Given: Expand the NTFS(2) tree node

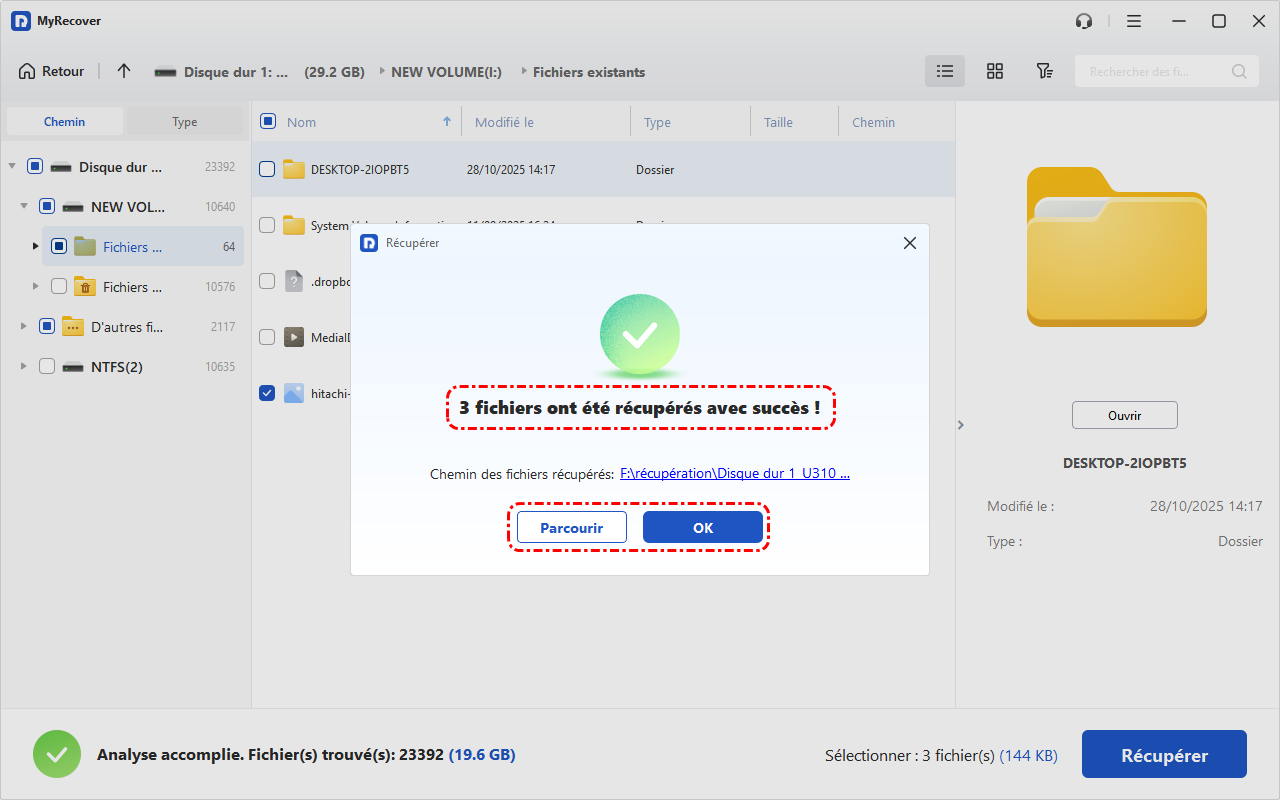Looking at the screenshot, I should coord(24,366).
